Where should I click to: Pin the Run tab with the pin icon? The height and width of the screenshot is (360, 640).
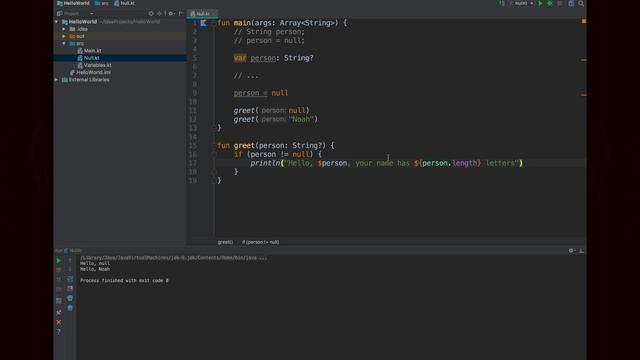59,312
